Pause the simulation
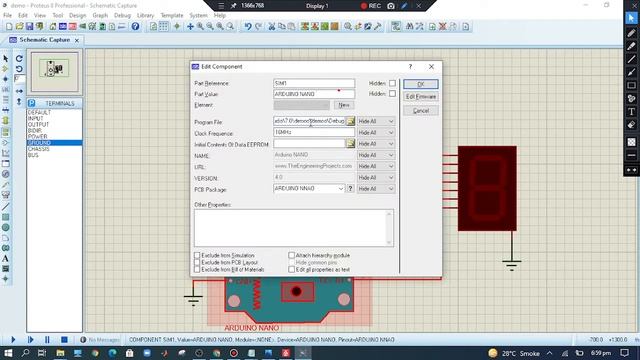Image resolution: width=640 pixels, height=360 pixels. (x=47, y=340)
